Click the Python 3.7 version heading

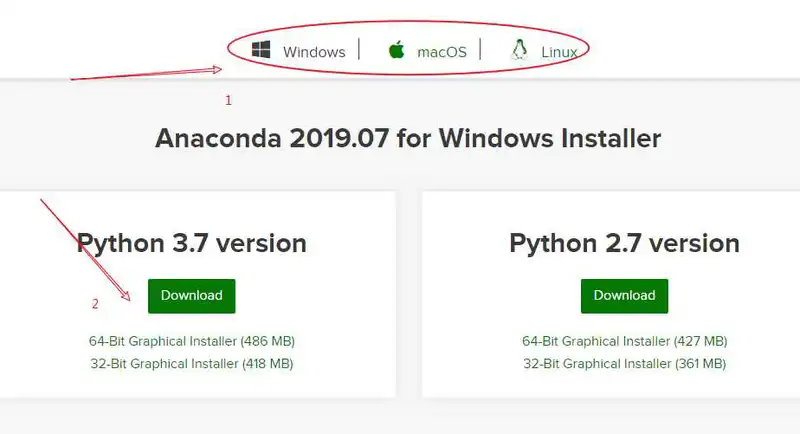pos(192,243)
